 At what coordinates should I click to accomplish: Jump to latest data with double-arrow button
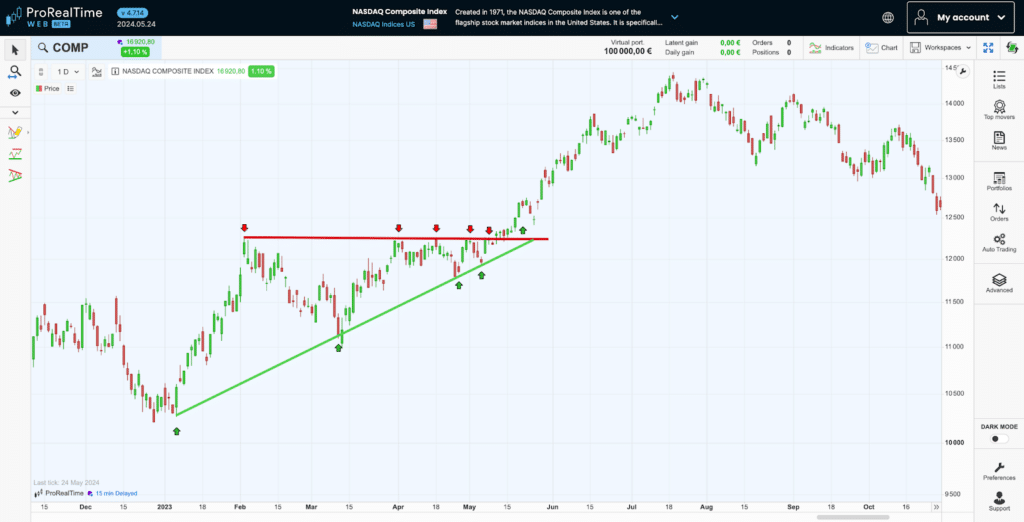point(936,507)
